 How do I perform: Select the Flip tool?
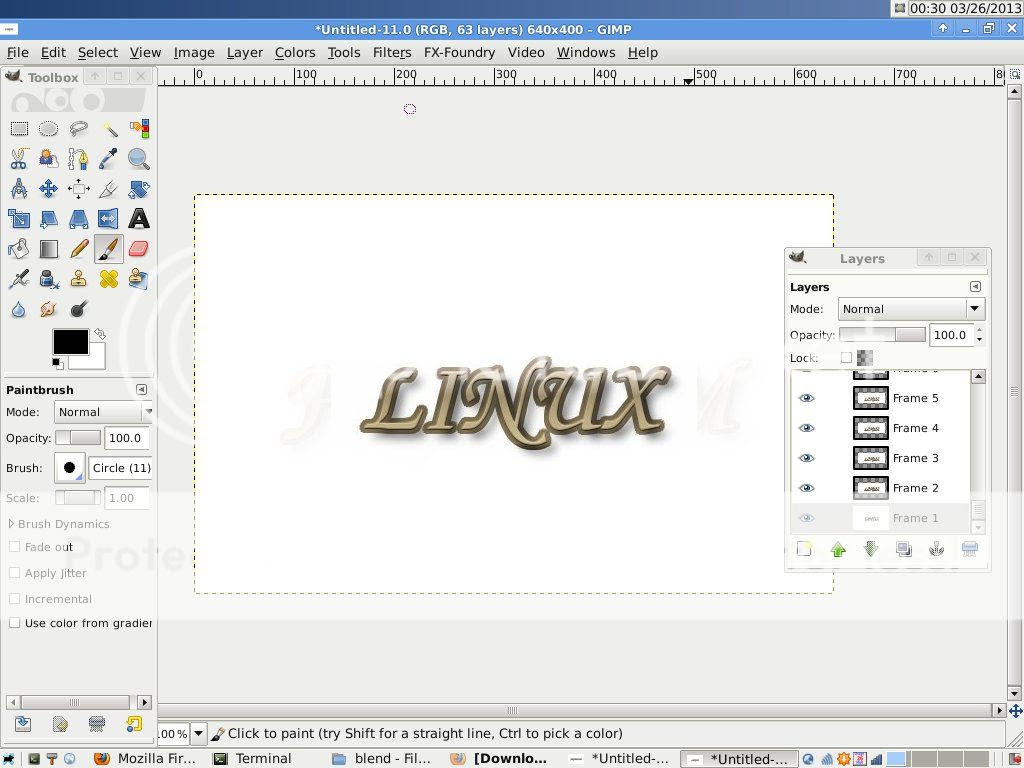tap(108, 219)
